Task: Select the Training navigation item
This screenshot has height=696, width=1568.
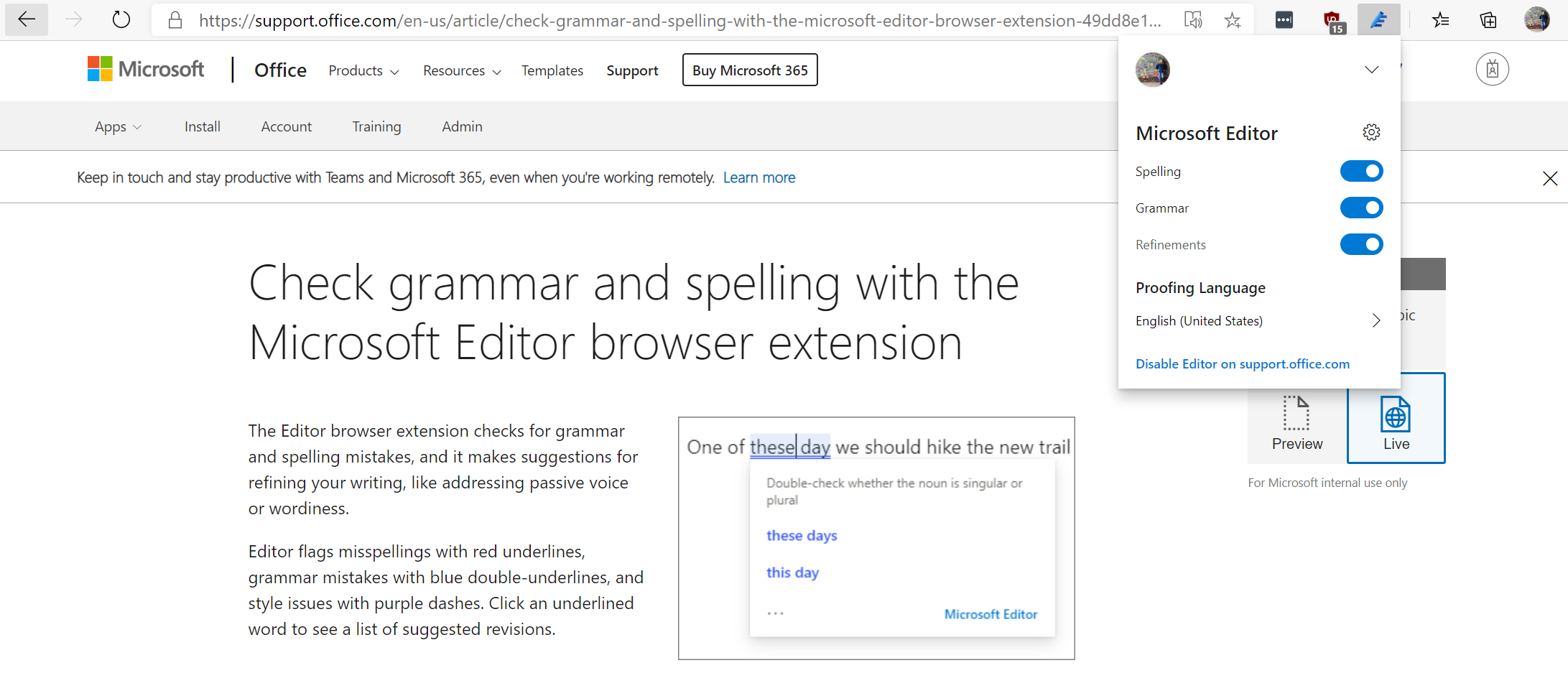Action: tap(376, 126)
